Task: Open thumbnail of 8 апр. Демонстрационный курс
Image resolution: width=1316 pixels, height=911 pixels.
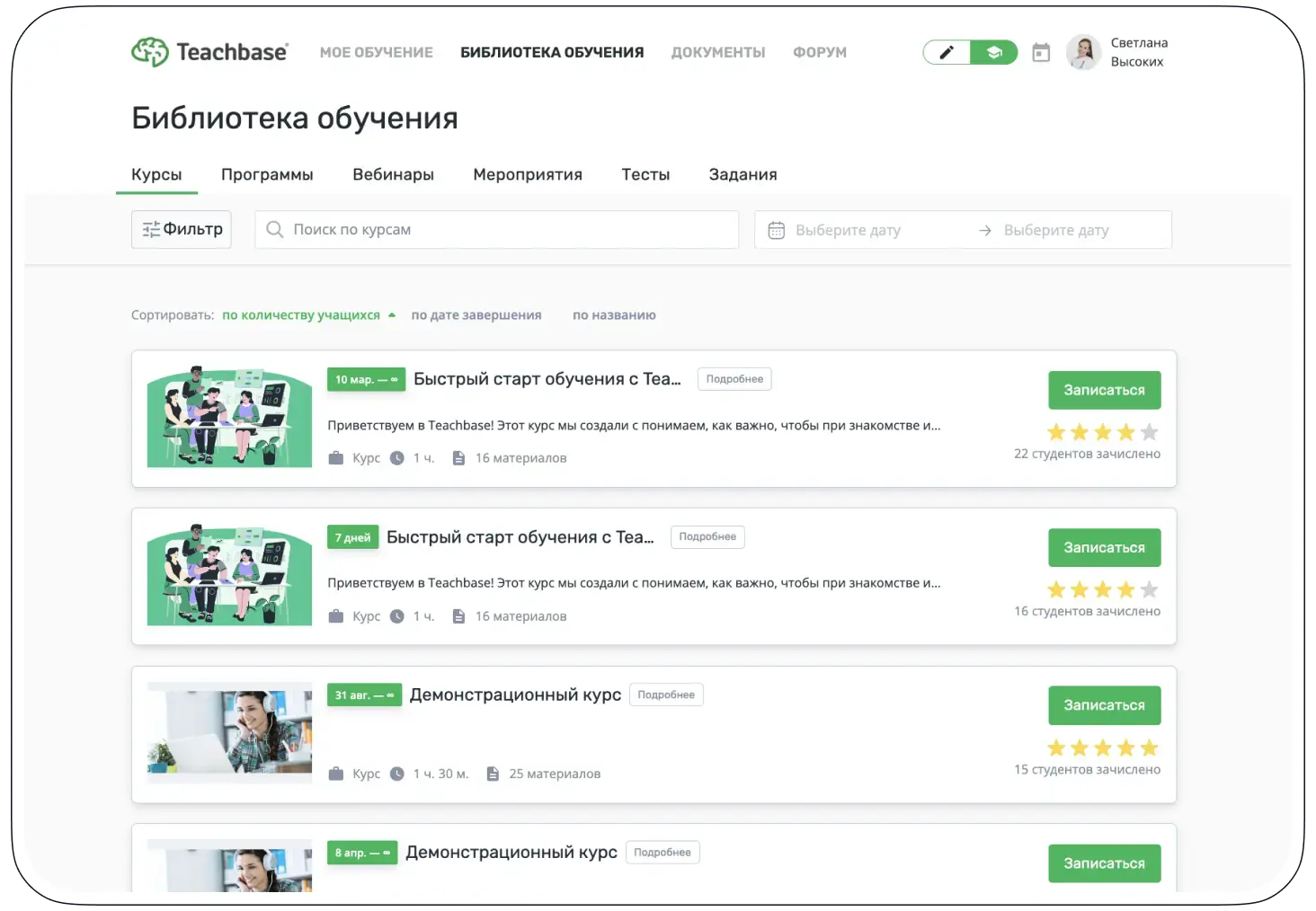Action: click(x=229, y=866)
